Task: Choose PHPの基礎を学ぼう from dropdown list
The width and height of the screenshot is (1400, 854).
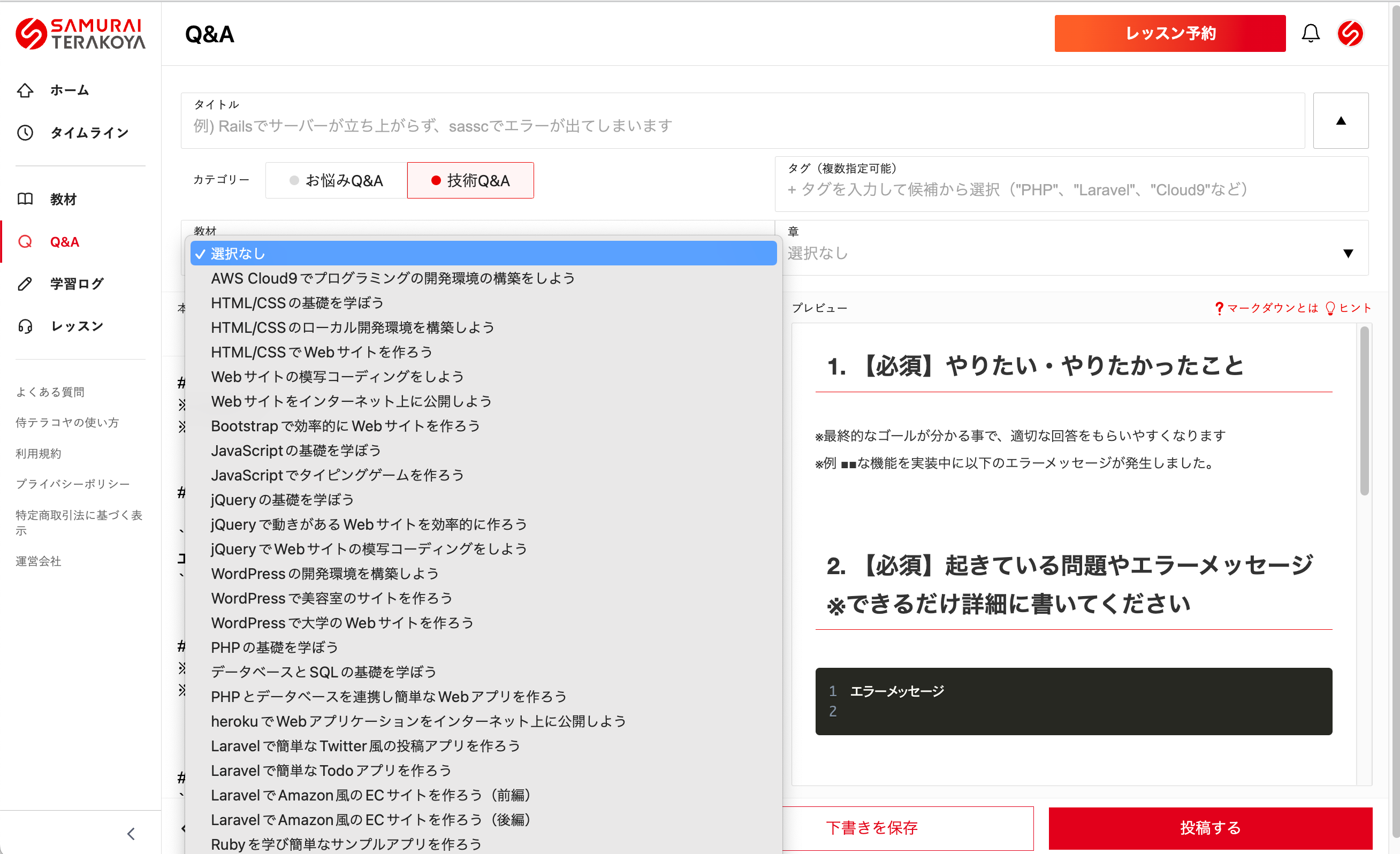Action: click(275, 647)
